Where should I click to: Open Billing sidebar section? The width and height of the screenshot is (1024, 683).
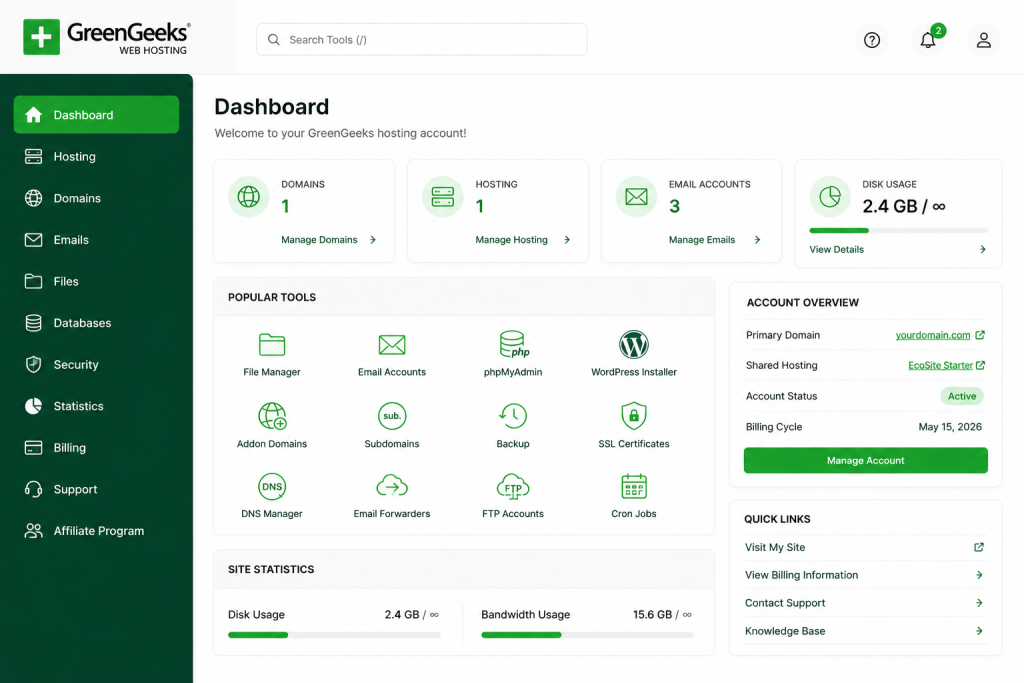[x=97, y=447]
